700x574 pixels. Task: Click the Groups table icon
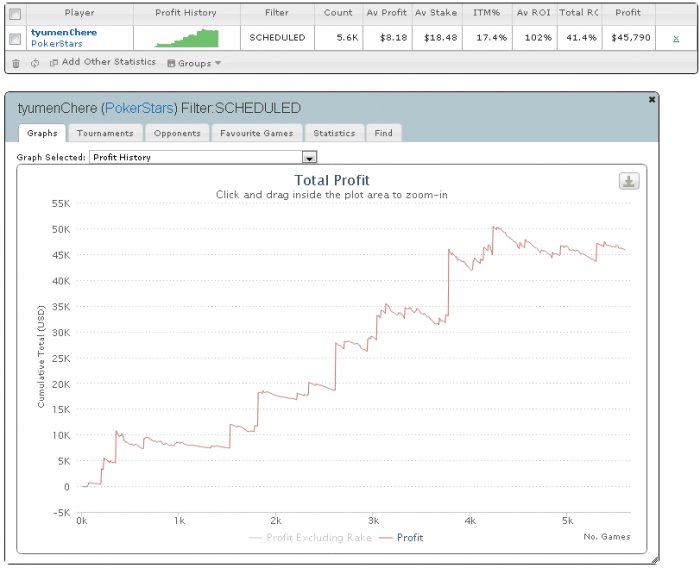tap(171, 63)
